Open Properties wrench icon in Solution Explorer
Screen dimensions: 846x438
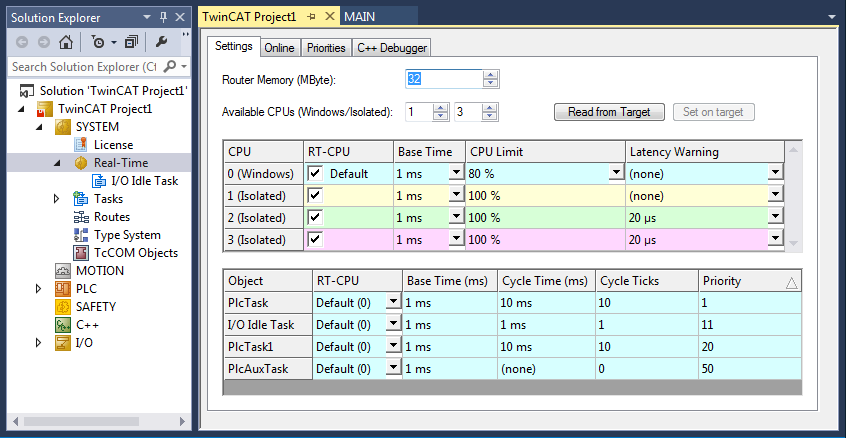click(161, 42)
